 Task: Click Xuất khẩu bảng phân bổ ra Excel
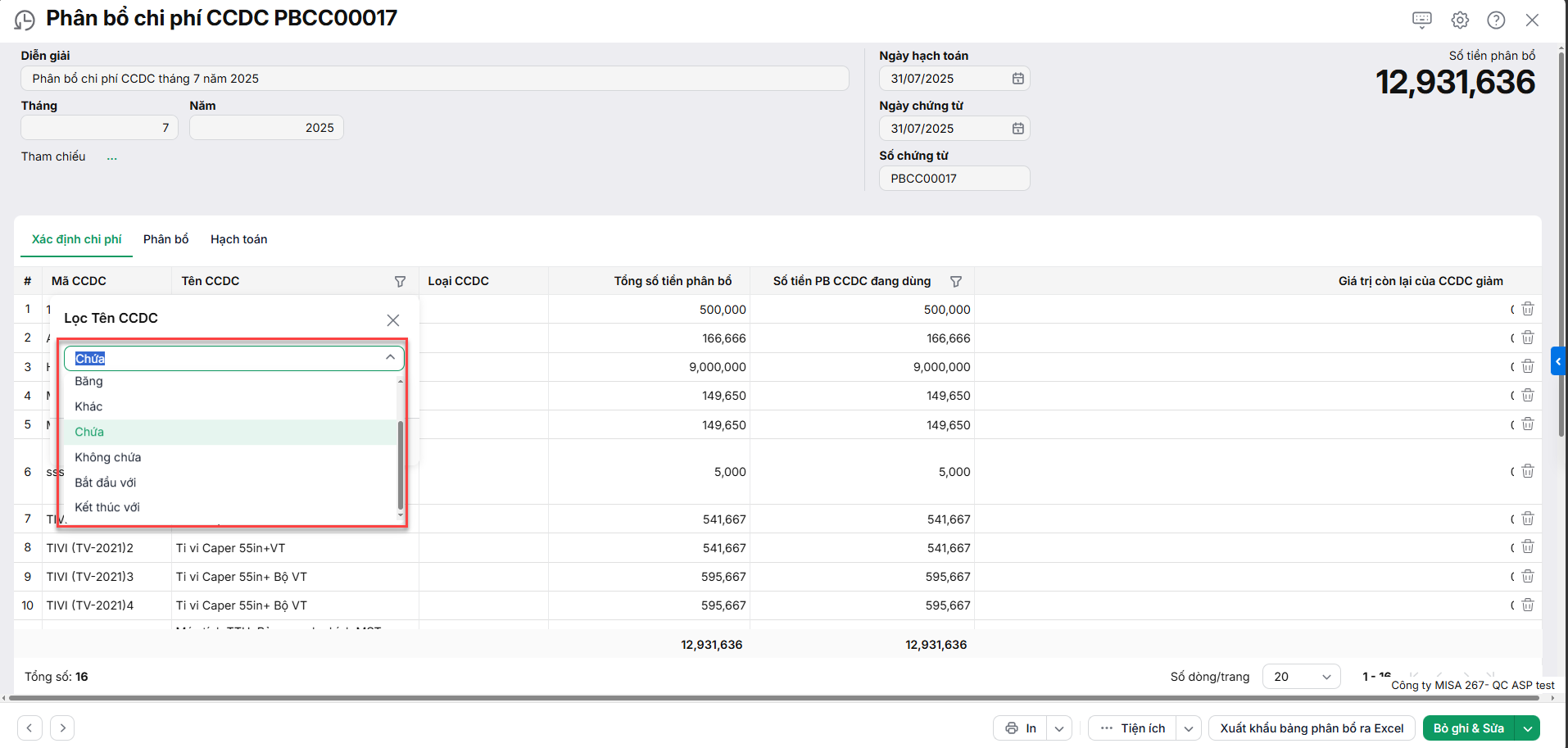(x=1312, y=728)
